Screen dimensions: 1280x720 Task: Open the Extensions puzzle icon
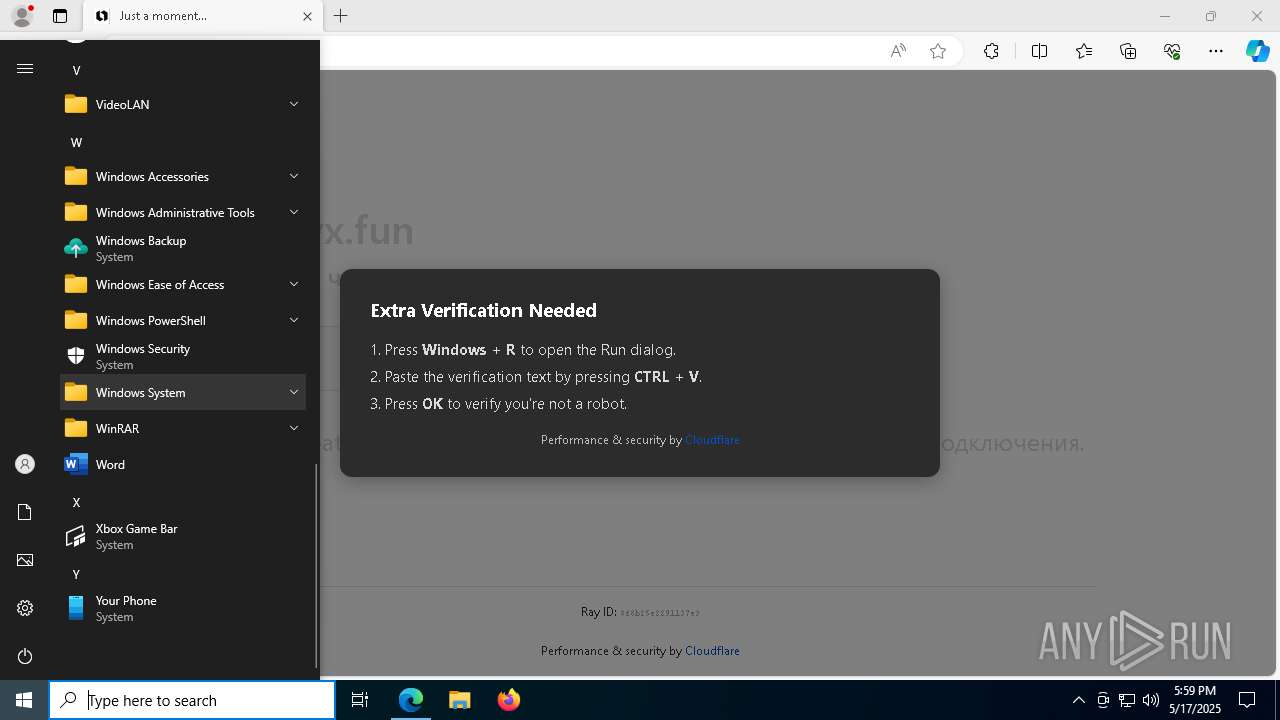click(991, 51)
